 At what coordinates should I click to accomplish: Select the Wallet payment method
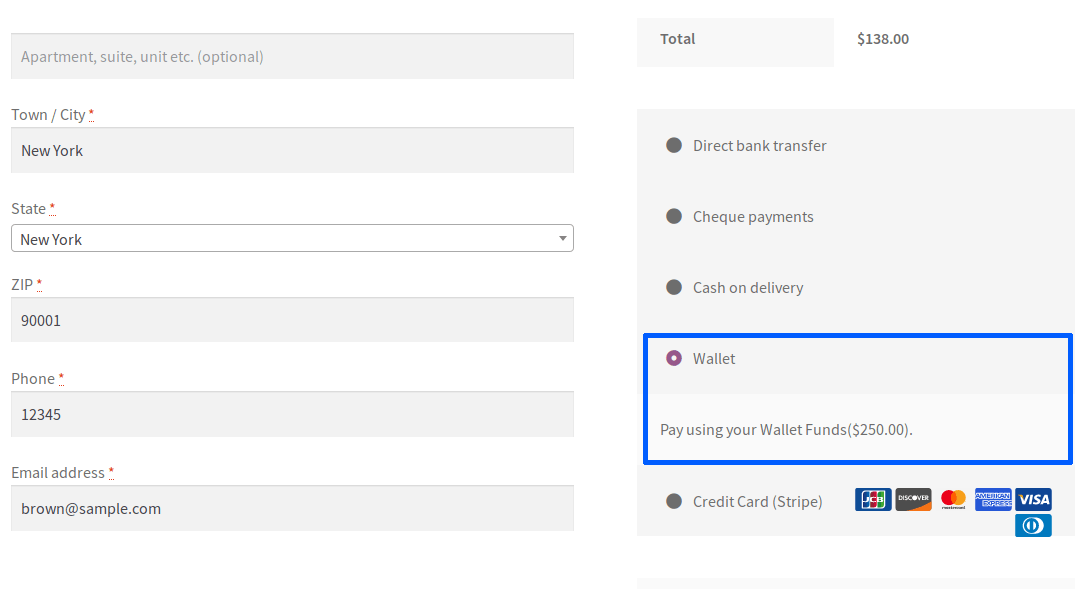coord(674,358)
